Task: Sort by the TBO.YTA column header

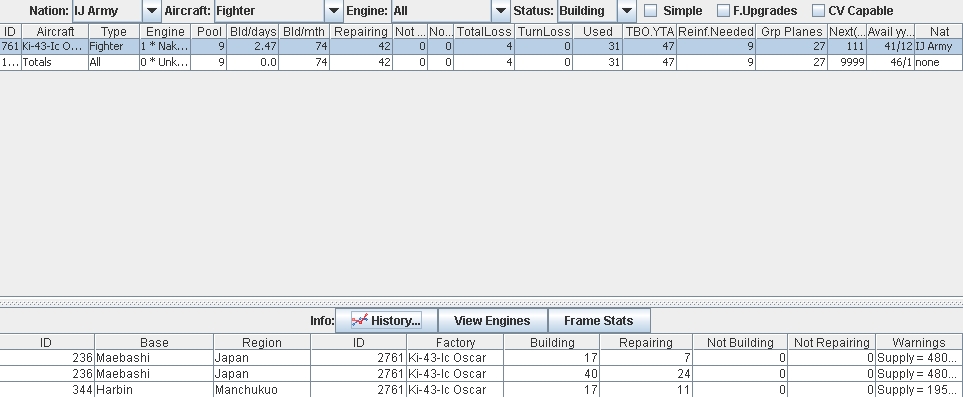Action: click(650, 31)
